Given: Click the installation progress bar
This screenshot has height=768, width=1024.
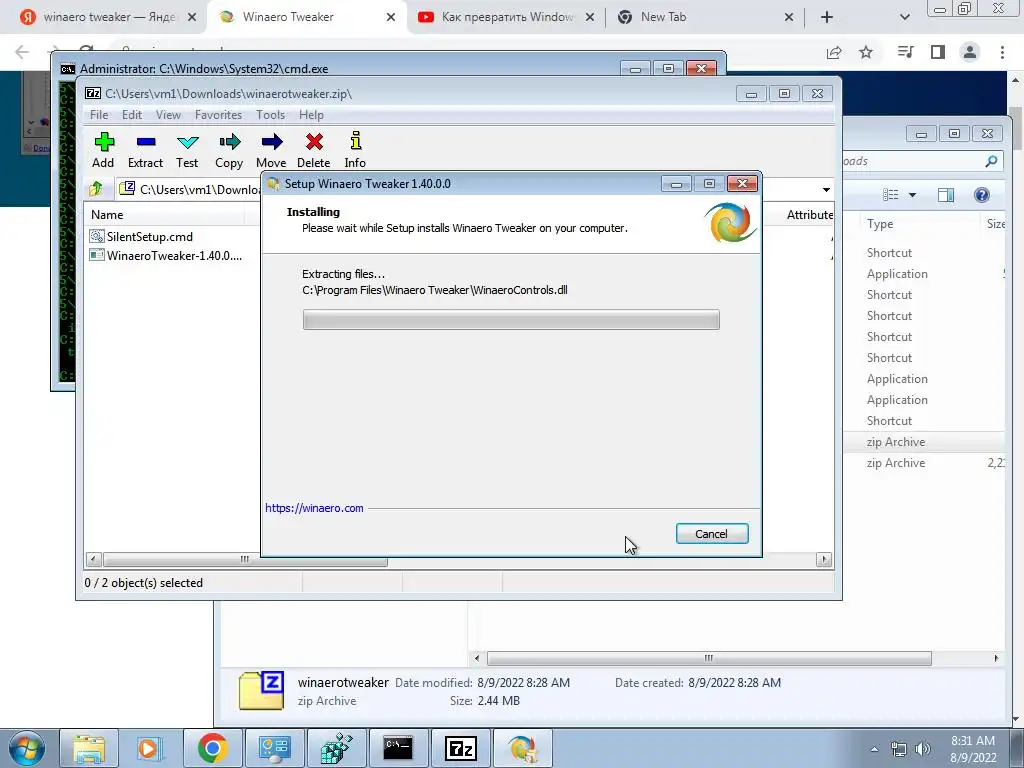Looking at the screenshot, I should [511, 319].
